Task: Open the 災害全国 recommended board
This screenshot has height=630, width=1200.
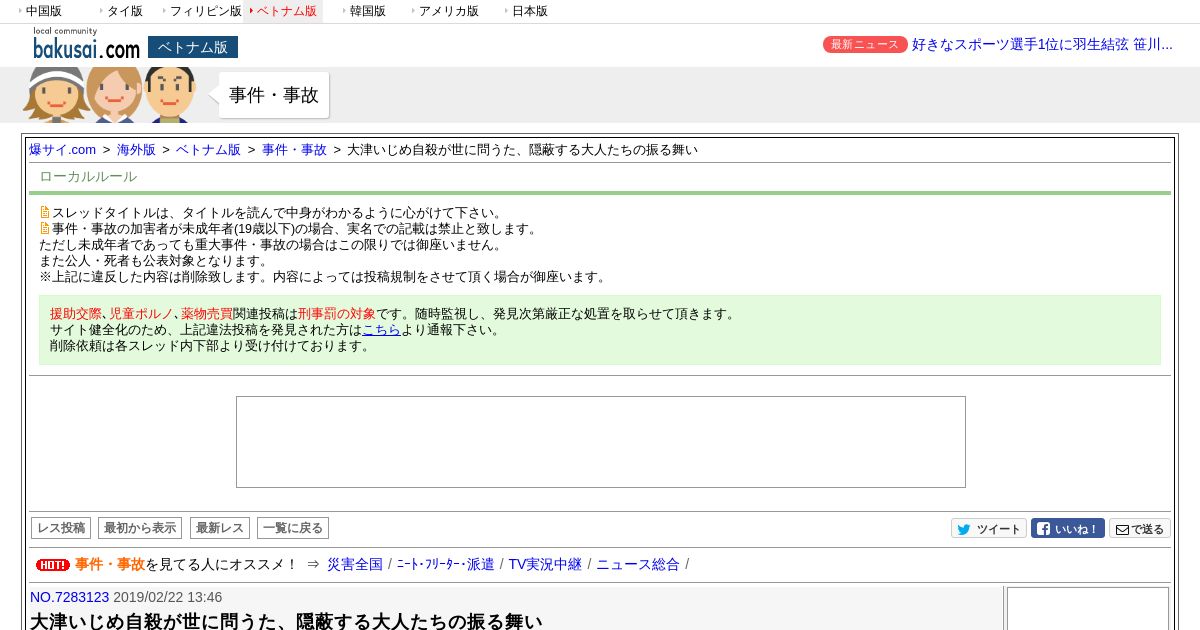Action: tap(355, 564)
